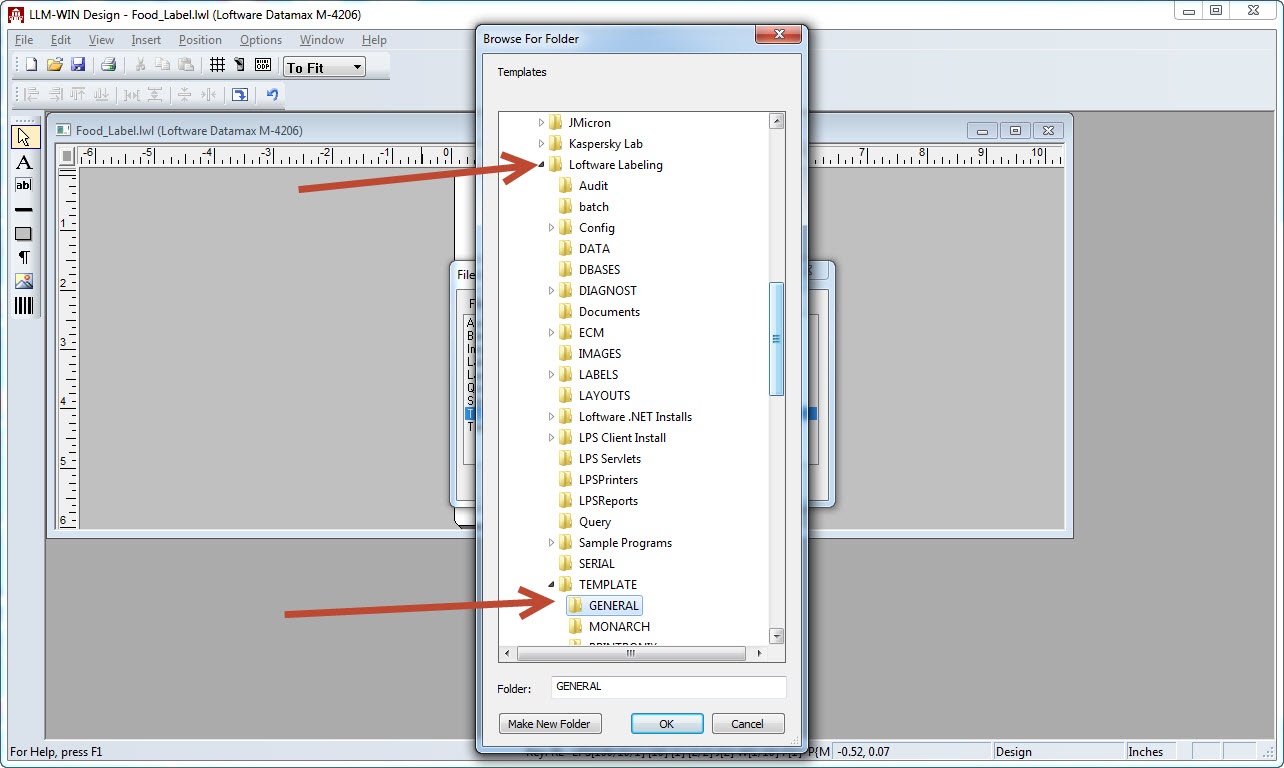Open a label file via the folder icon

click(x=54, y=65)
